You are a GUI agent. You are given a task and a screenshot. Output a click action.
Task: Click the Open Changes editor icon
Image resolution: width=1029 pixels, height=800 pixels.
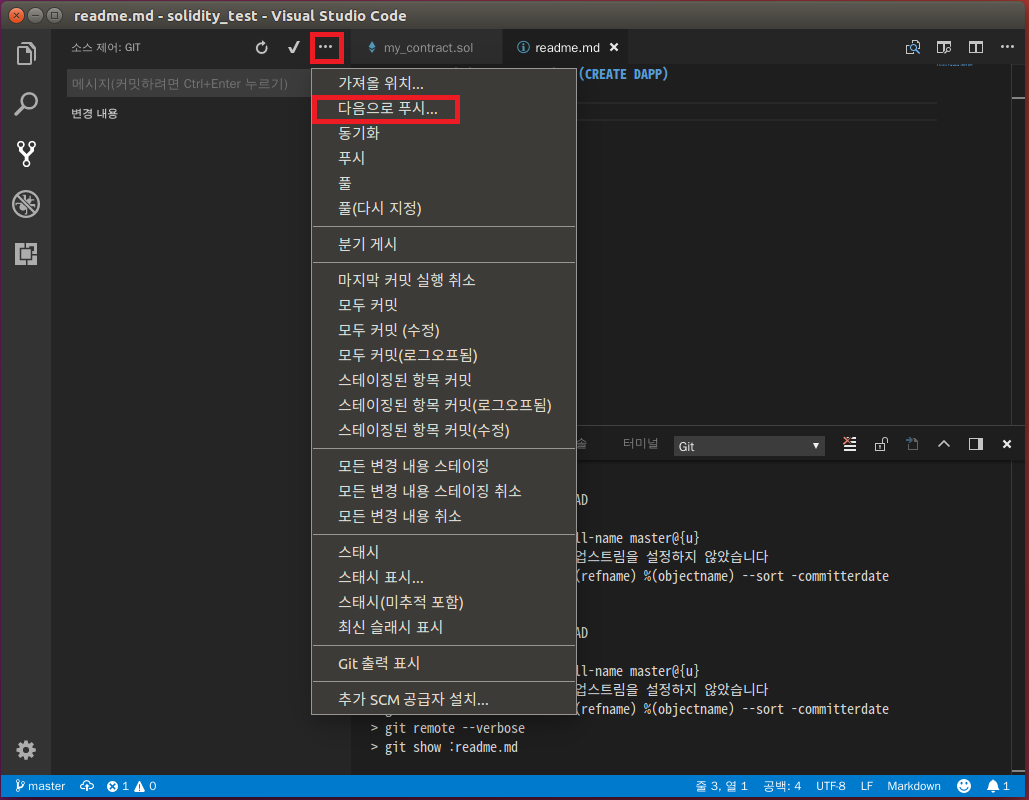[912, 47]
